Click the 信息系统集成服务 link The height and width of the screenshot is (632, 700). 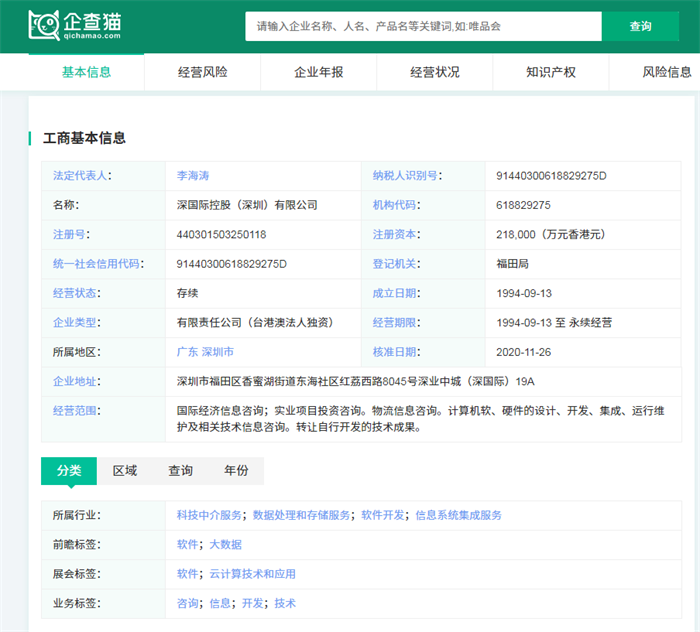458,515
